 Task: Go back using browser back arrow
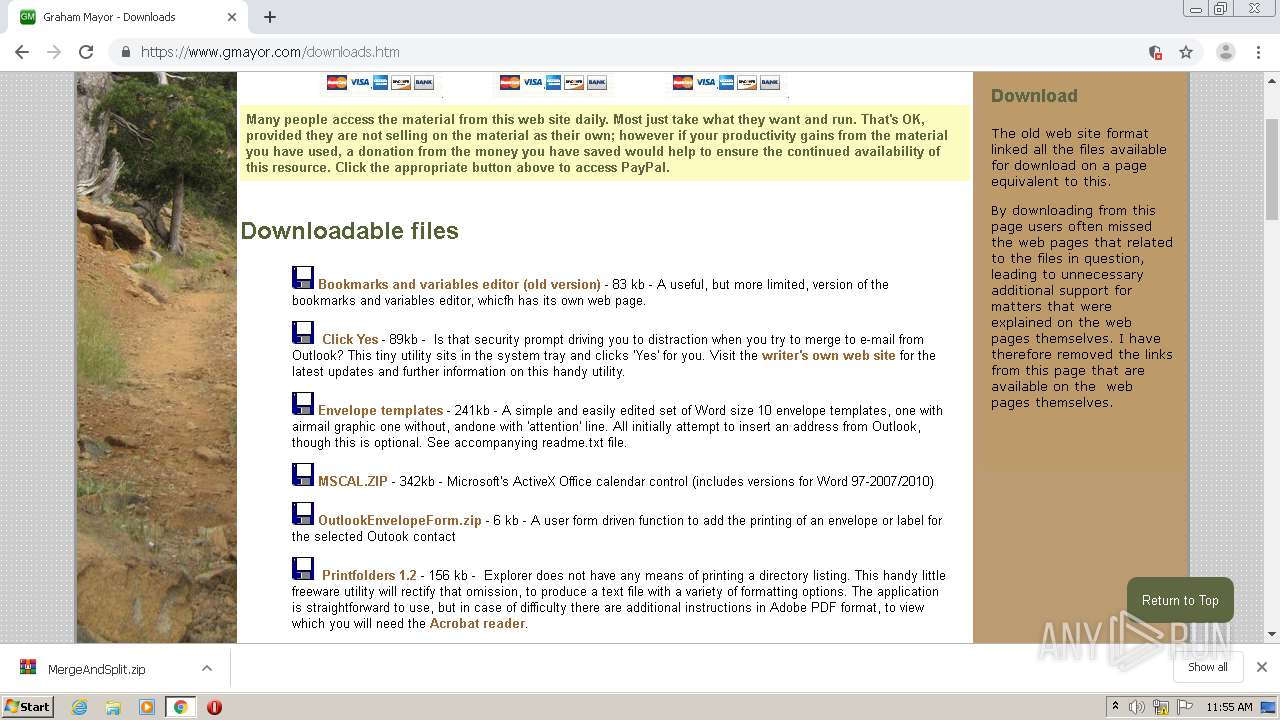(22, 52)
